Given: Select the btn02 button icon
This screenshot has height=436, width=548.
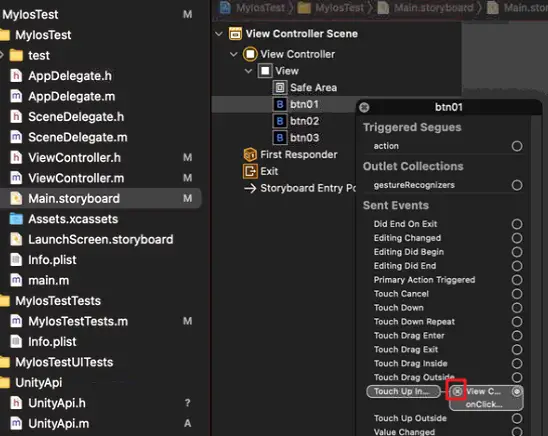Looking at the screenshot, I should click(x=280, y=121).
